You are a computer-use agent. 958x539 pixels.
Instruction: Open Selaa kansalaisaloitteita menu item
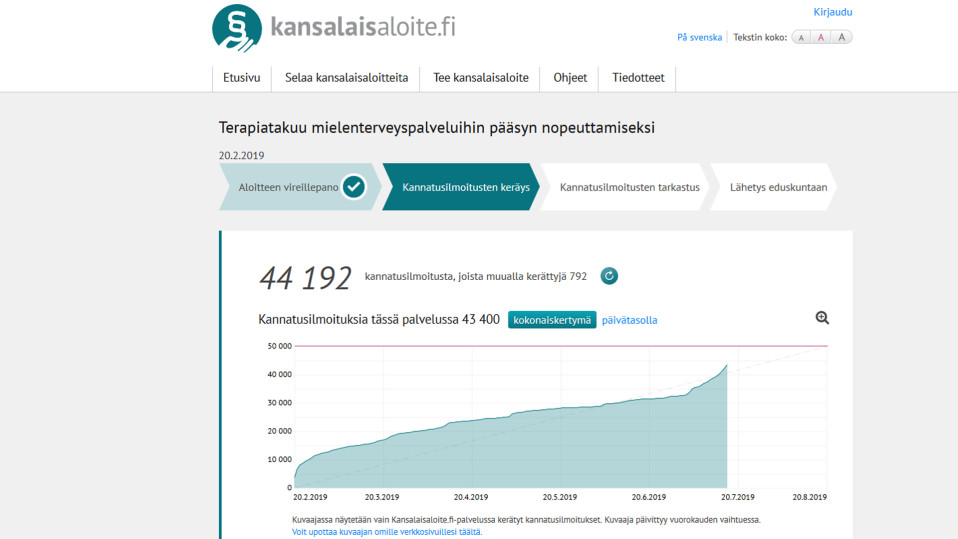pos(346,78)
